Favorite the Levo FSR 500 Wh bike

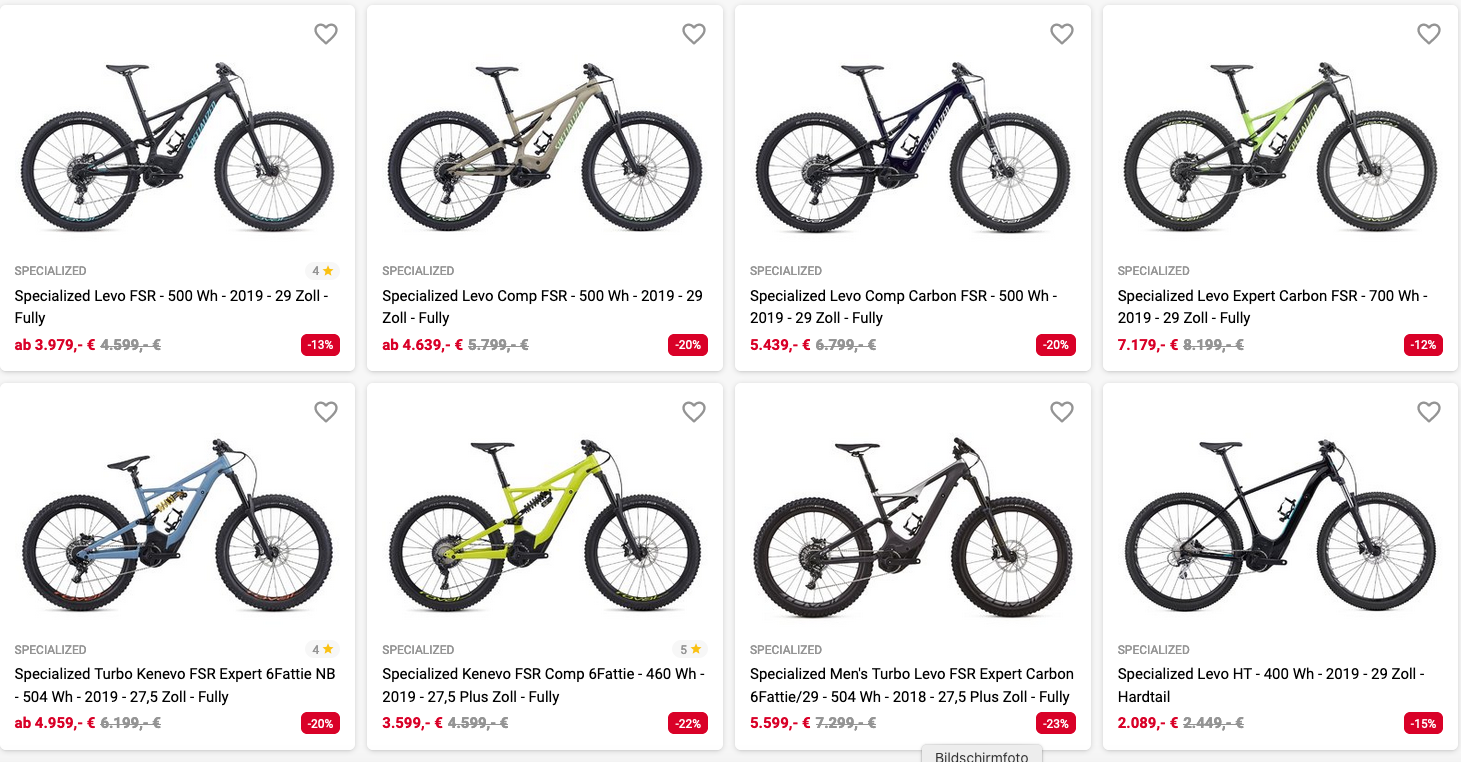[x=326, y=34]
